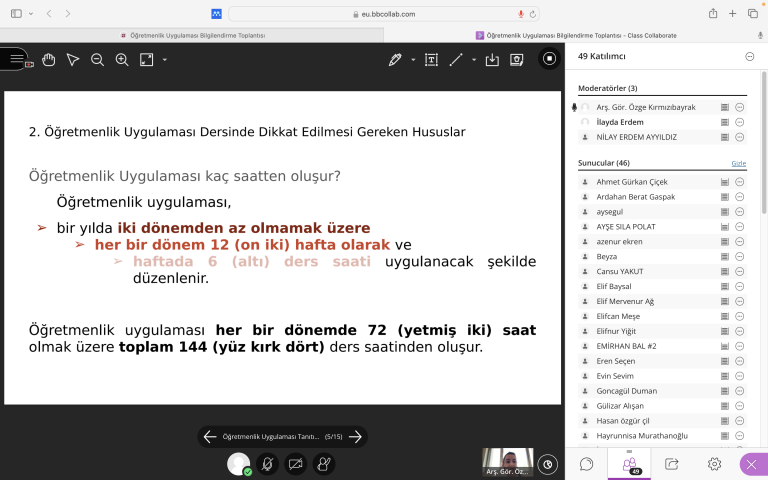This screenshot has height=480, width=768.
Task: Open the chat panel tab
Action: pos(587,464)
